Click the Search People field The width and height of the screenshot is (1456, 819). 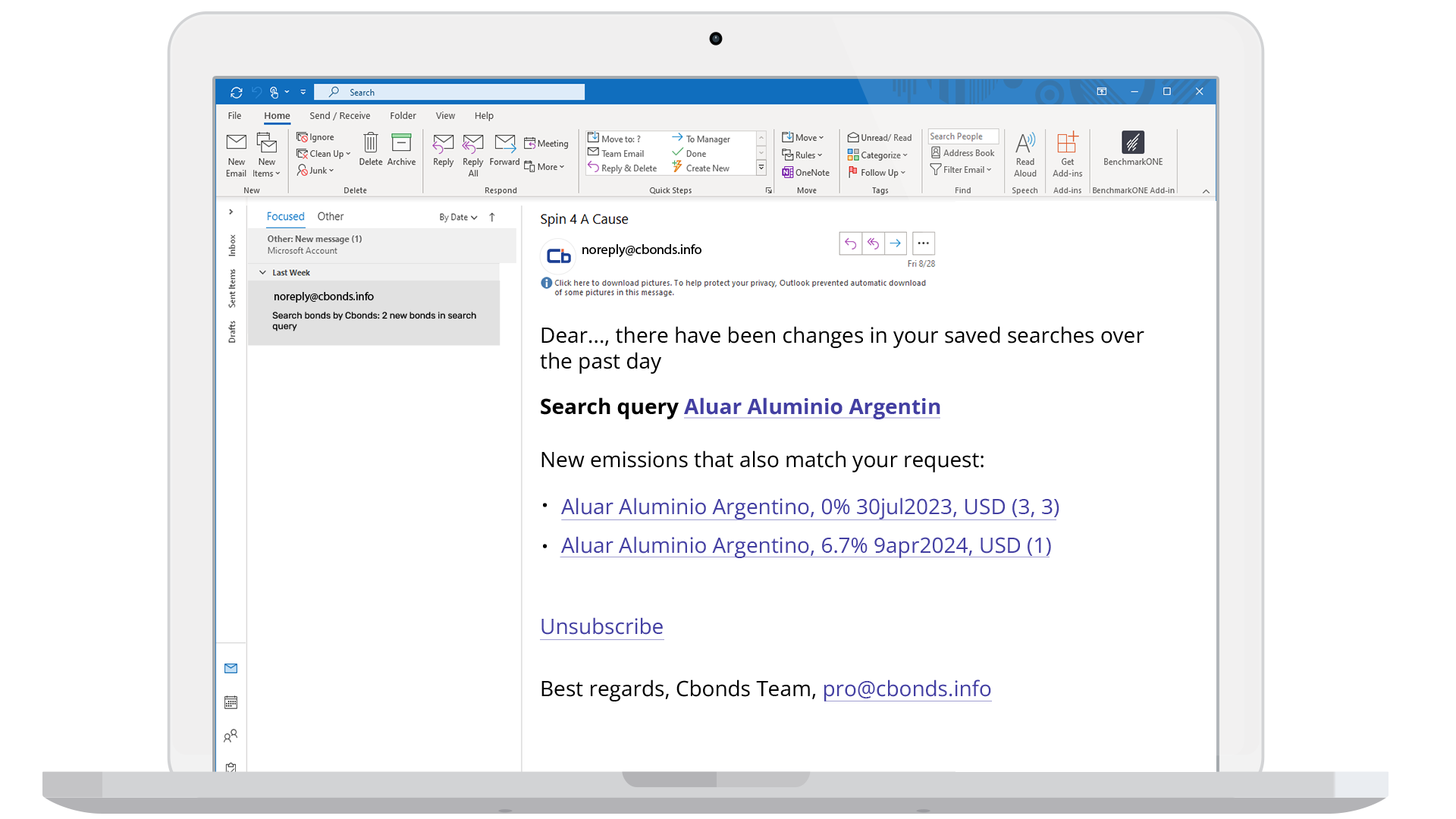click(962, 136)
